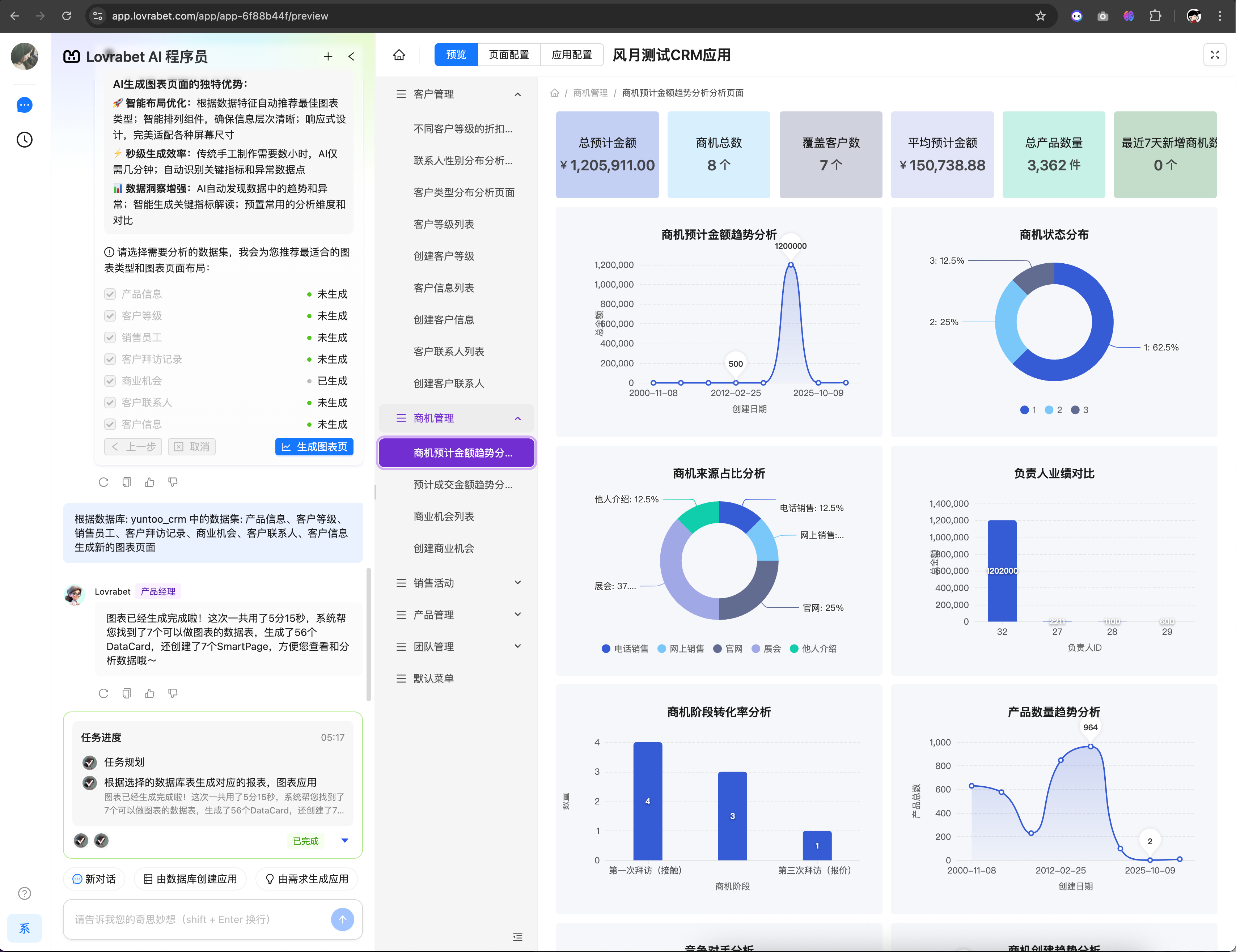Image resolution: width=1236 pixels, height=952 pixels.
Task: Click the 生成图表页 button
Action: [315, 447]
